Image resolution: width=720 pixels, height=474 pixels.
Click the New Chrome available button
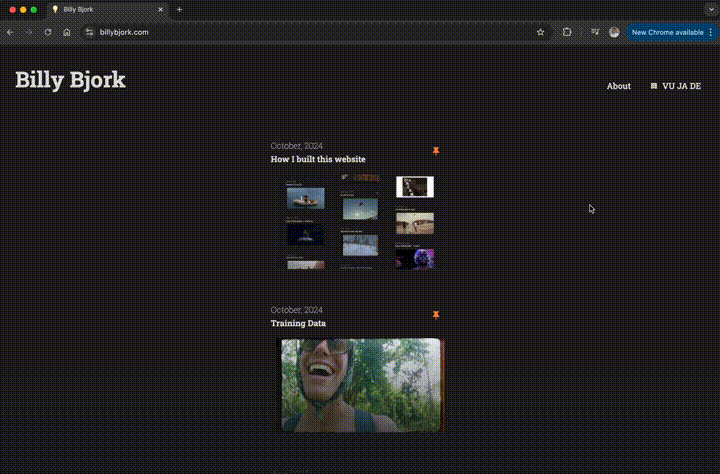click(667, 32)
